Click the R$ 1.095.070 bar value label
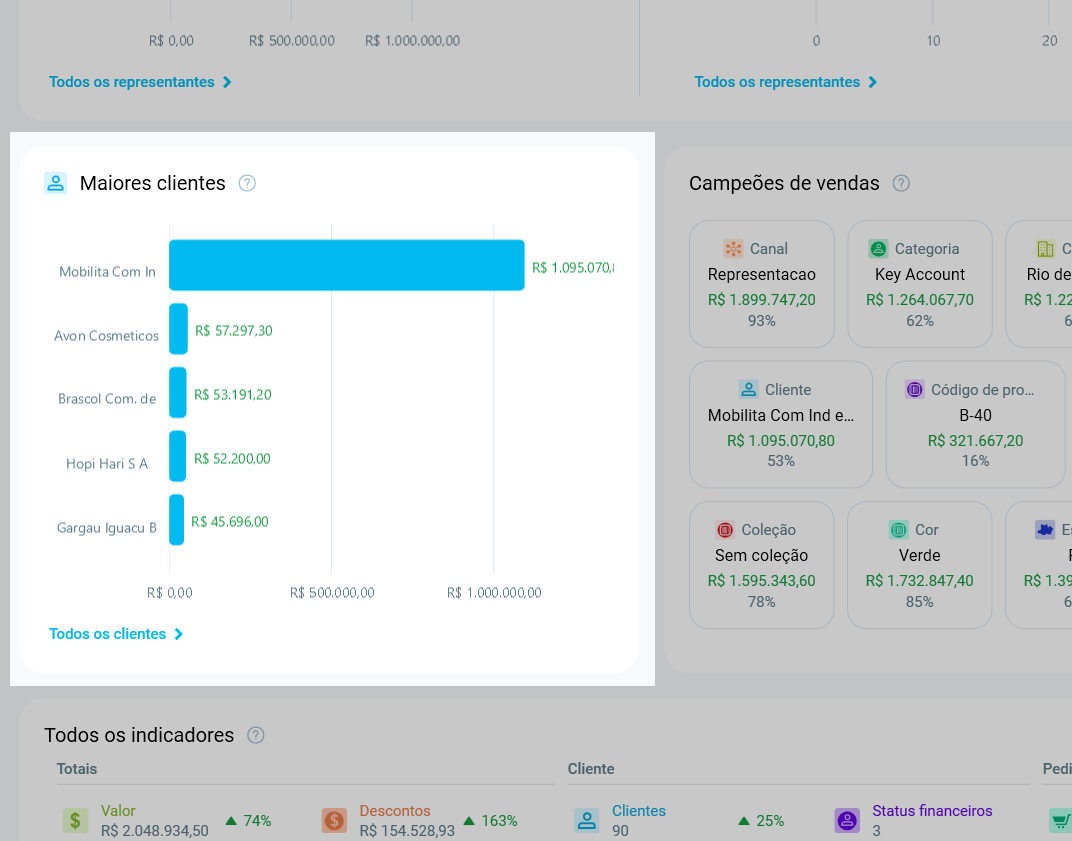1072x841 pixels. click(573, 267)
